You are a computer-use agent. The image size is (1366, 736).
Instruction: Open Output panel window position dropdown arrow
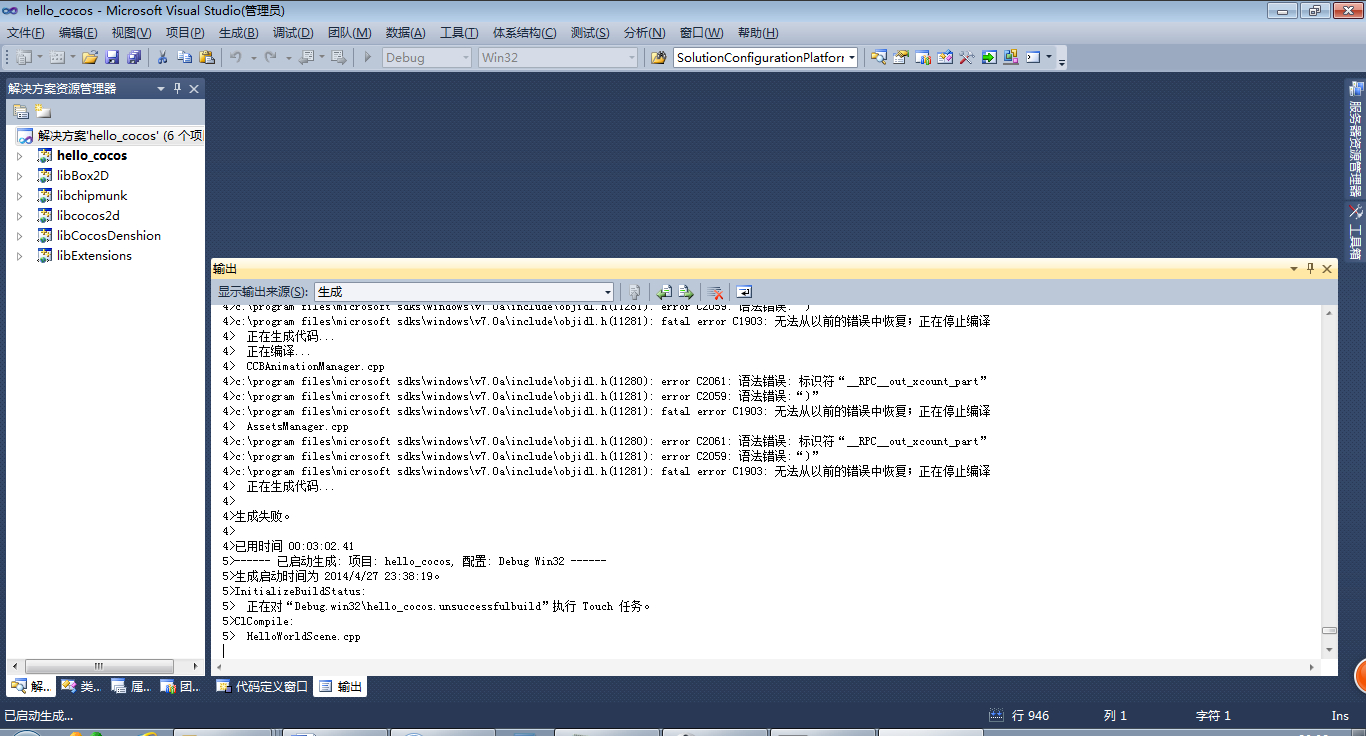pyautogui.click(x=1294, y=268)
